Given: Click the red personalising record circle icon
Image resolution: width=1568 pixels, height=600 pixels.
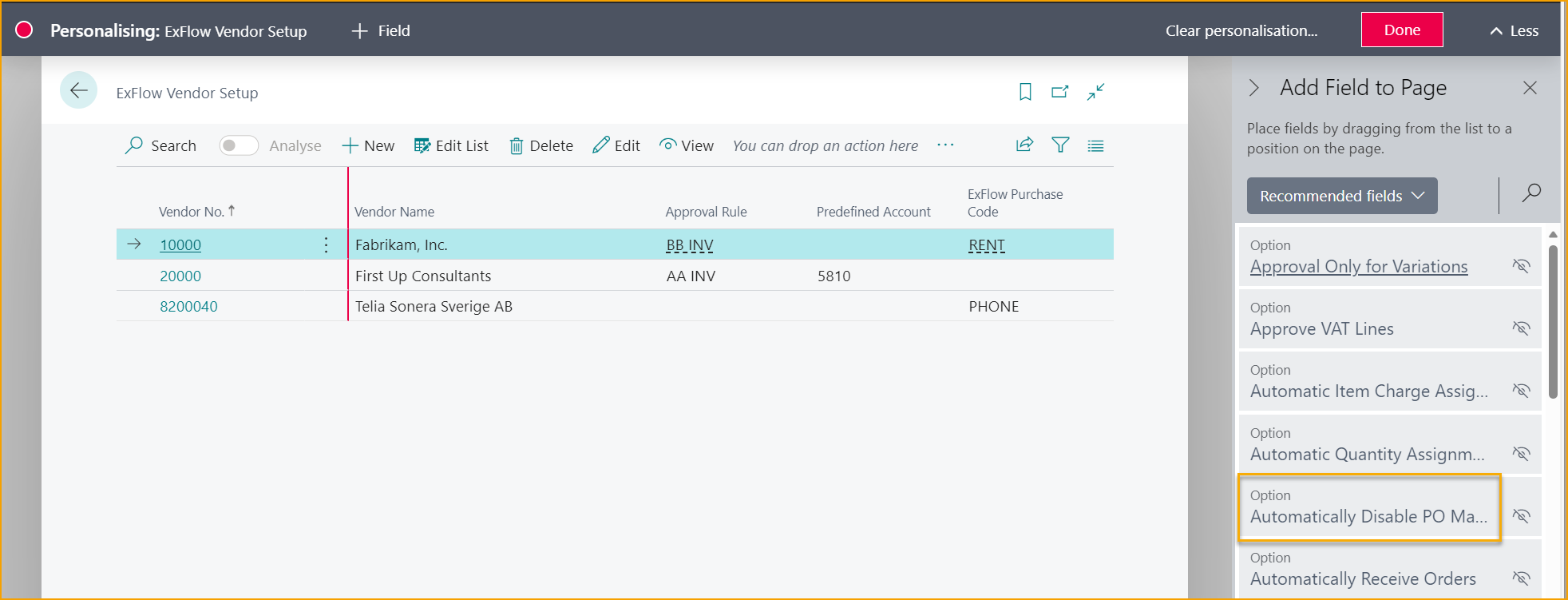Looking at the screenshot, I should (x=24, y=30).
